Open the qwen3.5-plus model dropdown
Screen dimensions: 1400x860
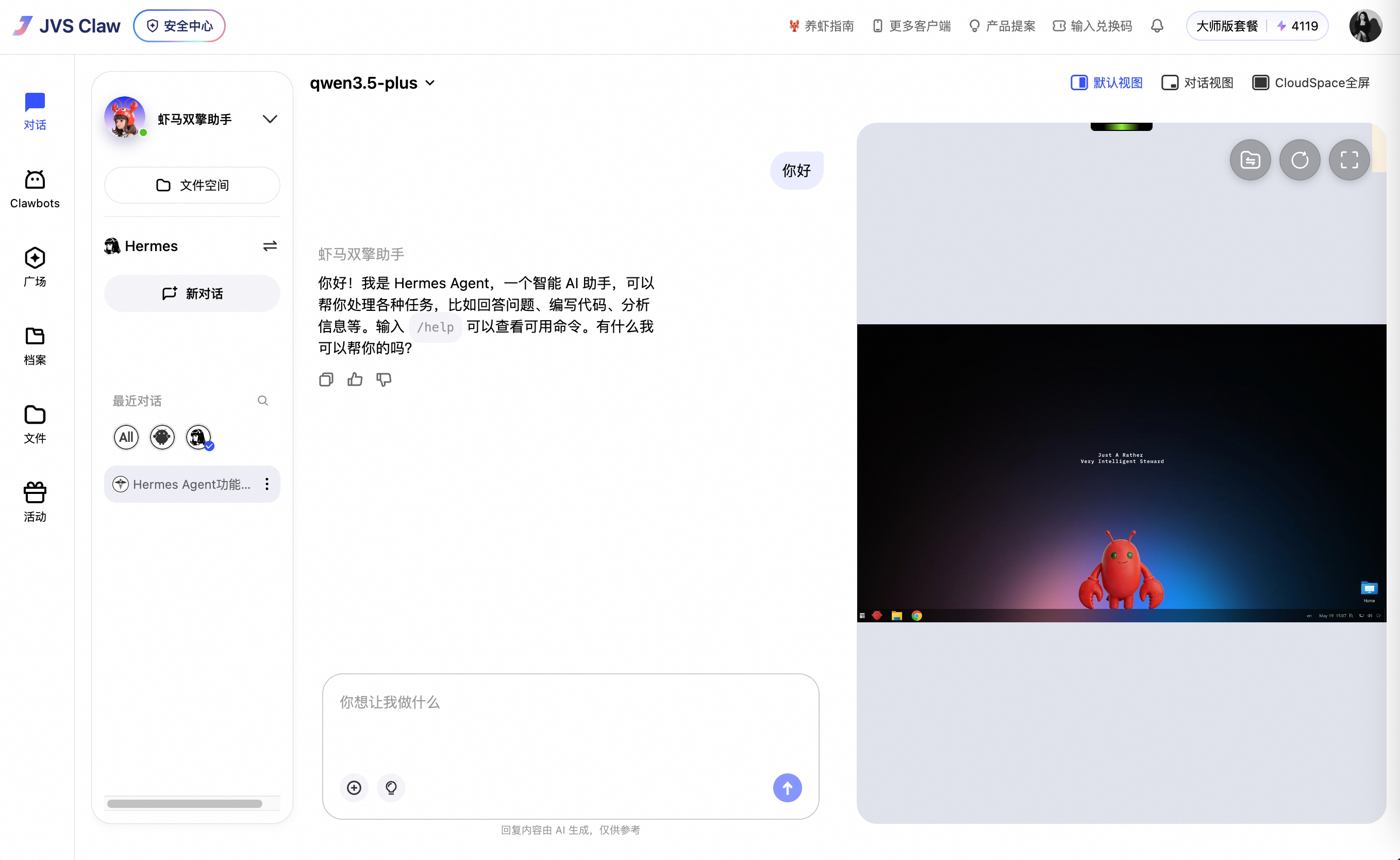click(x=373, y=83)
